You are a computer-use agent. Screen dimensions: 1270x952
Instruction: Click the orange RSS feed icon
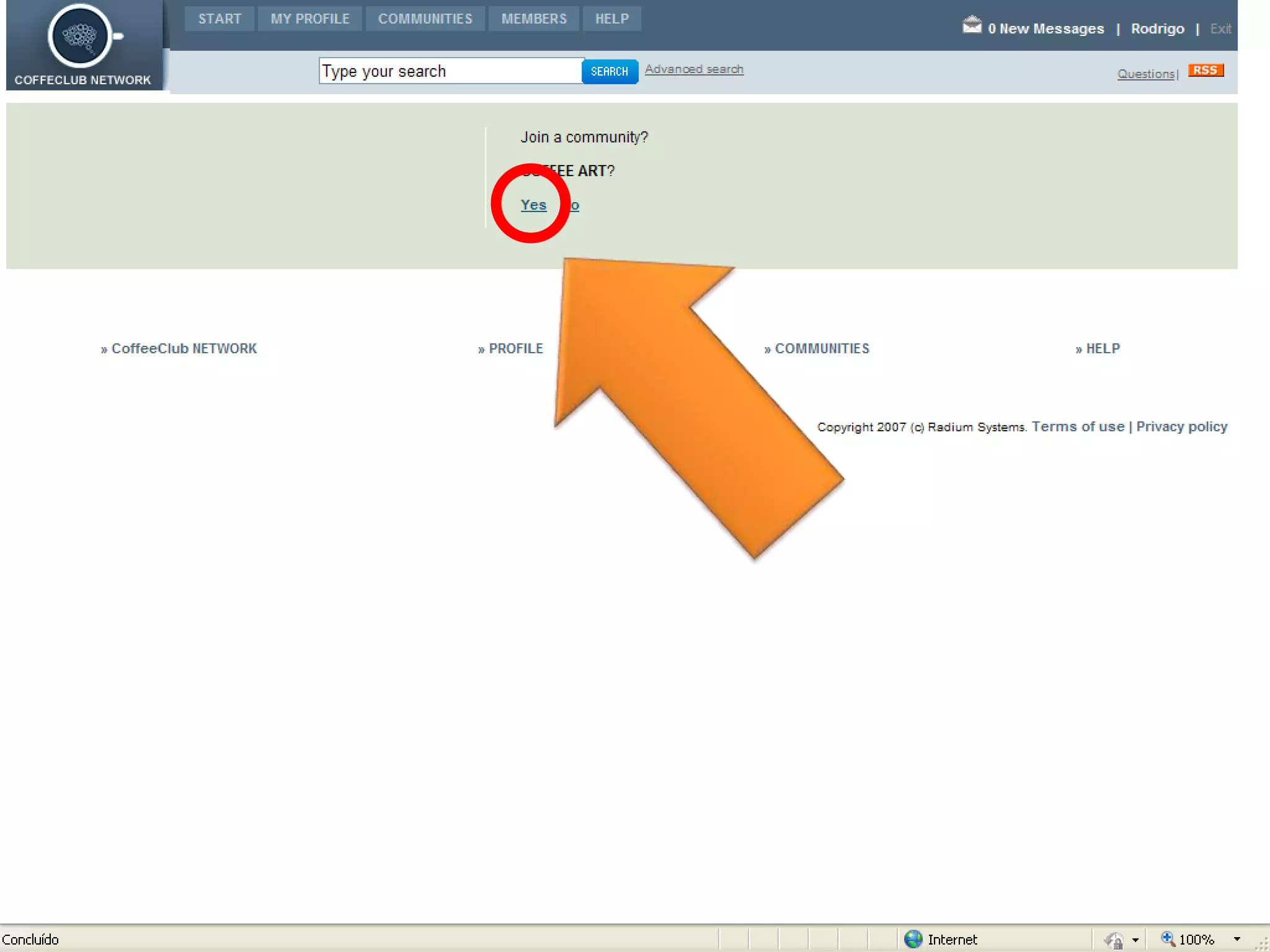(1205, 71)
